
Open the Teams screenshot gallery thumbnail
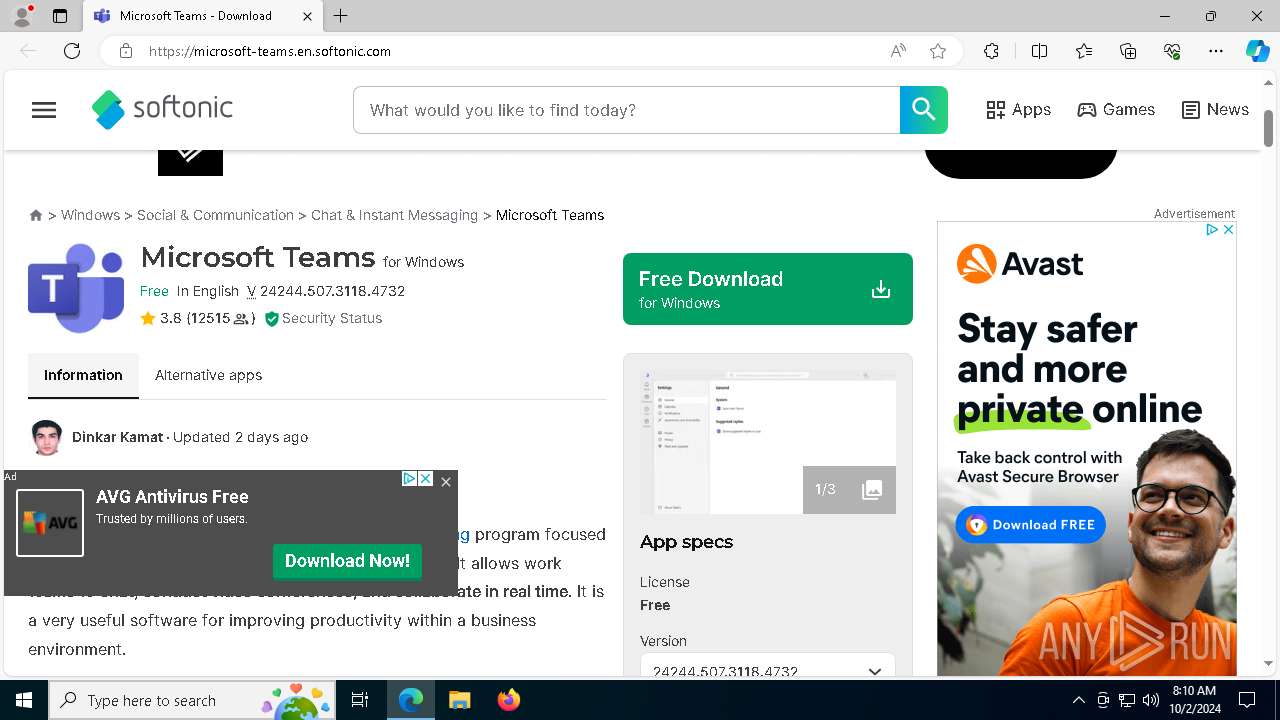coord(767,442)
